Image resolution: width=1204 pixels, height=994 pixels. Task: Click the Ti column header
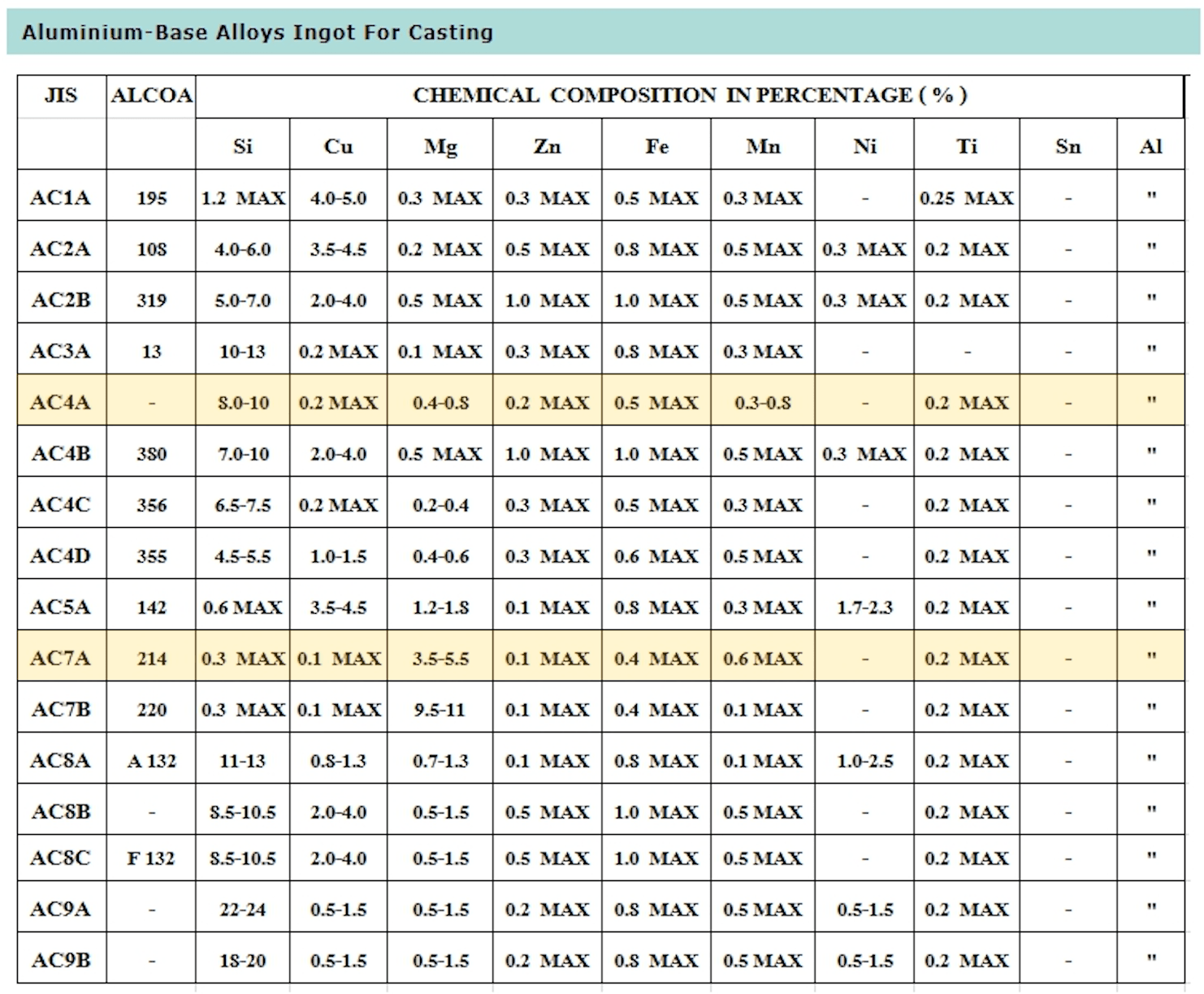click(967, 146)
